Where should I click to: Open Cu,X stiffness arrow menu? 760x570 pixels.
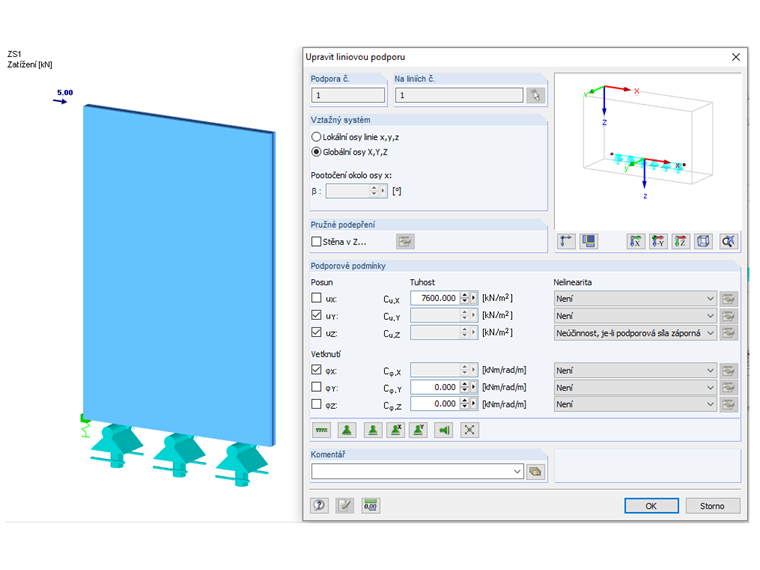[x=474, y=298]
